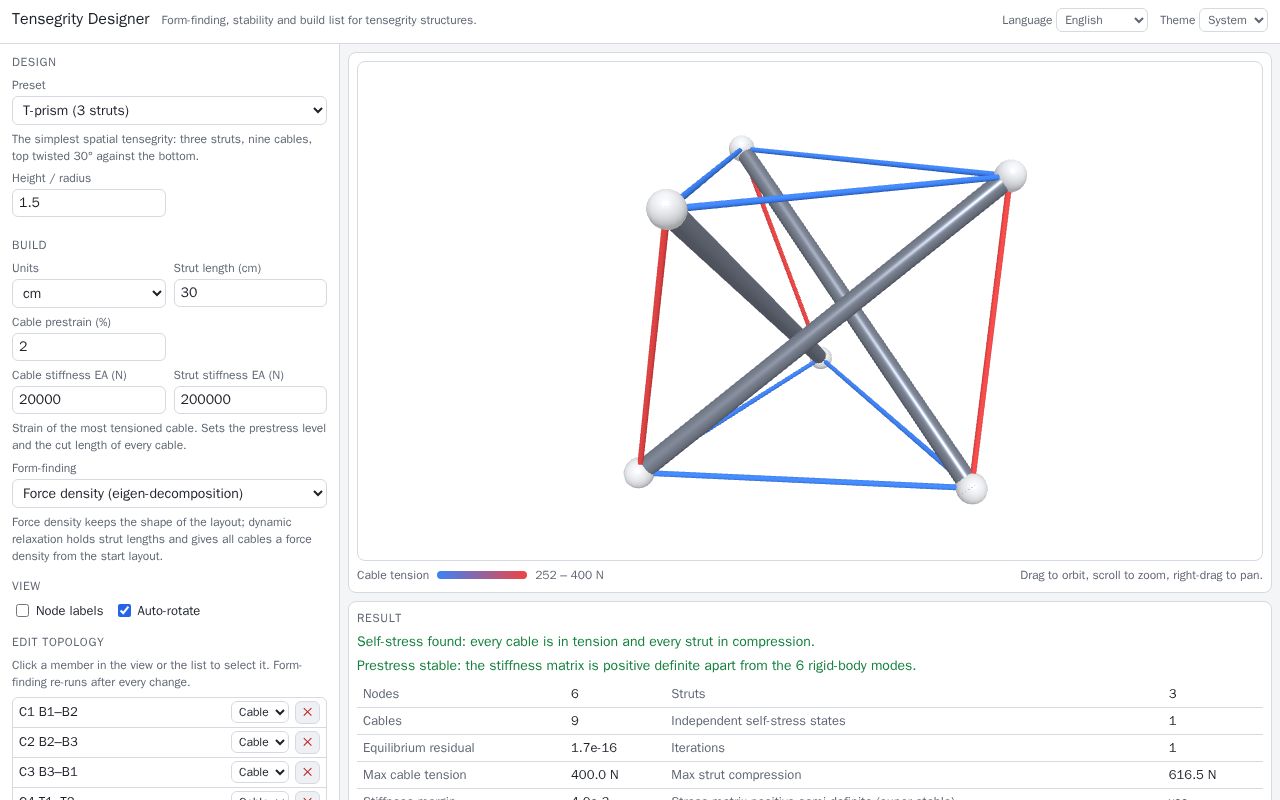Click the Cable stiffness EA field
The height and width of the screenshot is (800, 1280).
89,400
